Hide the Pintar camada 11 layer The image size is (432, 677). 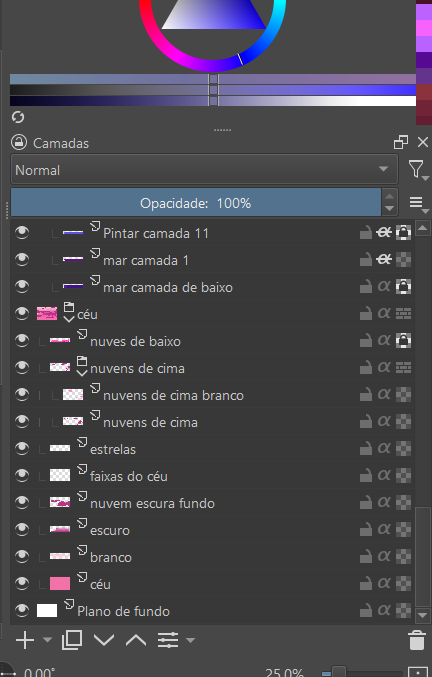[x=22, y=233]
